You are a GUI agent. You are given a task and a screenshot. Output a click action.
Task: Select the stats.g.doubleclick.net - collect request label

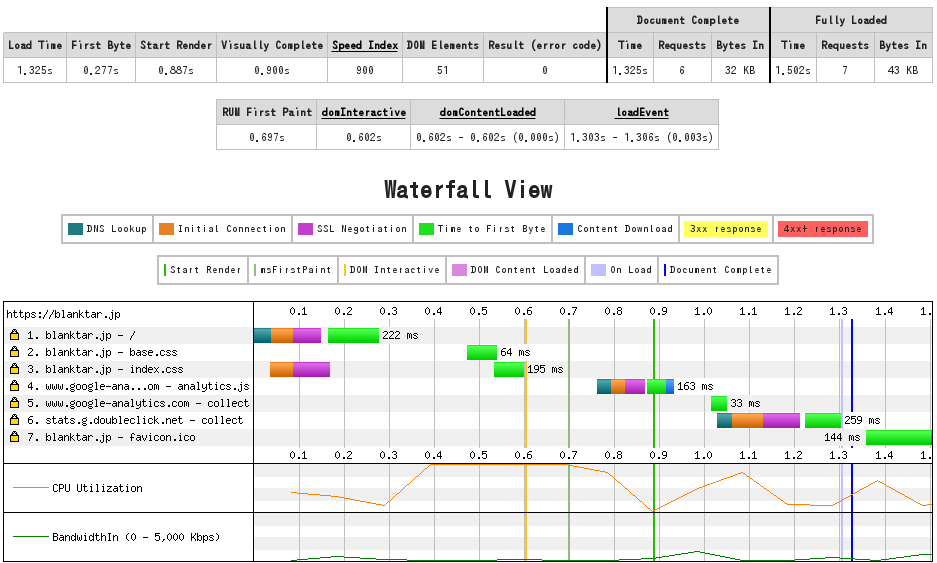[143, 420]
